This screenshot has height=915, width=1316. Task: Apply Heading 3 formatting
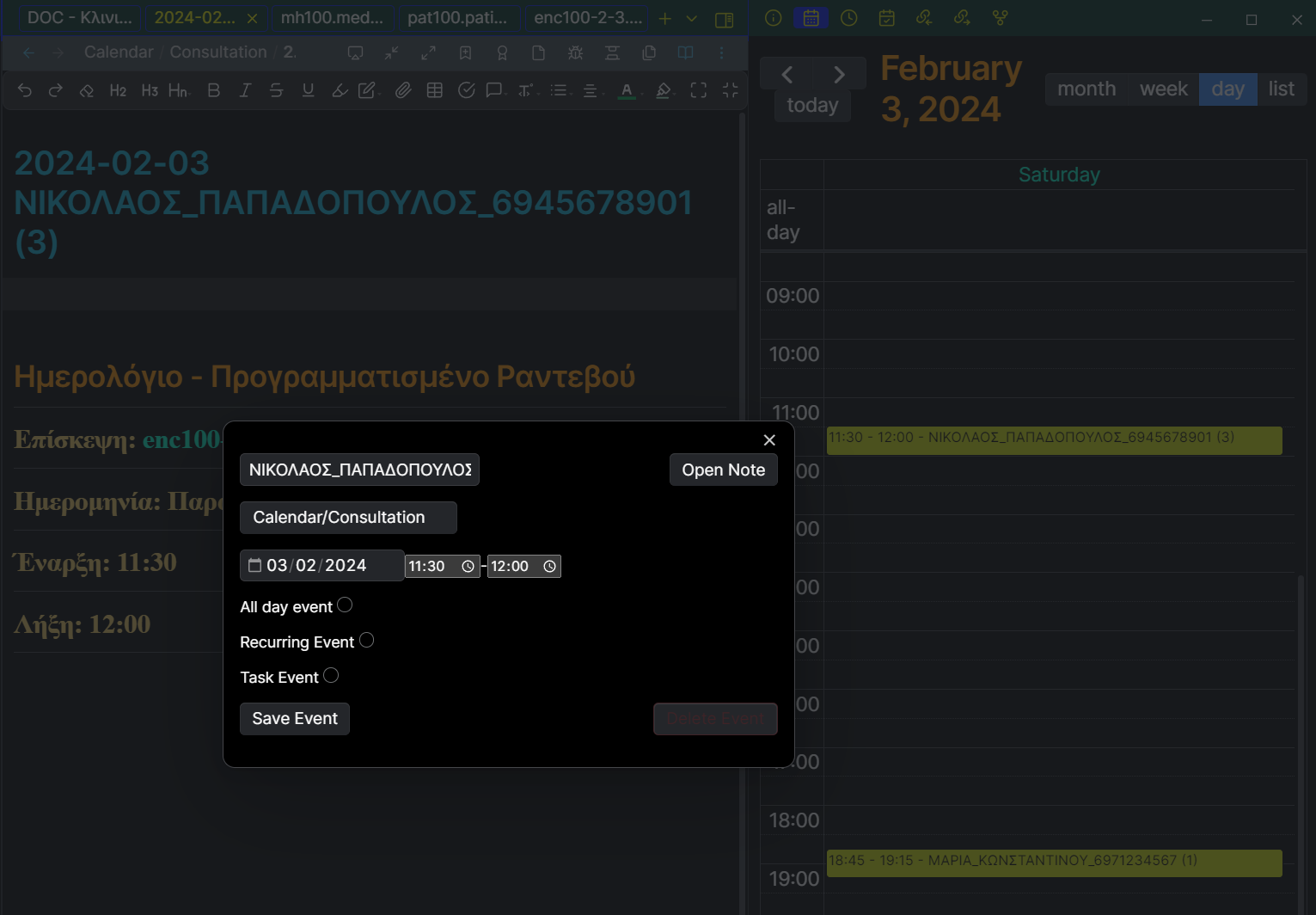149,90
